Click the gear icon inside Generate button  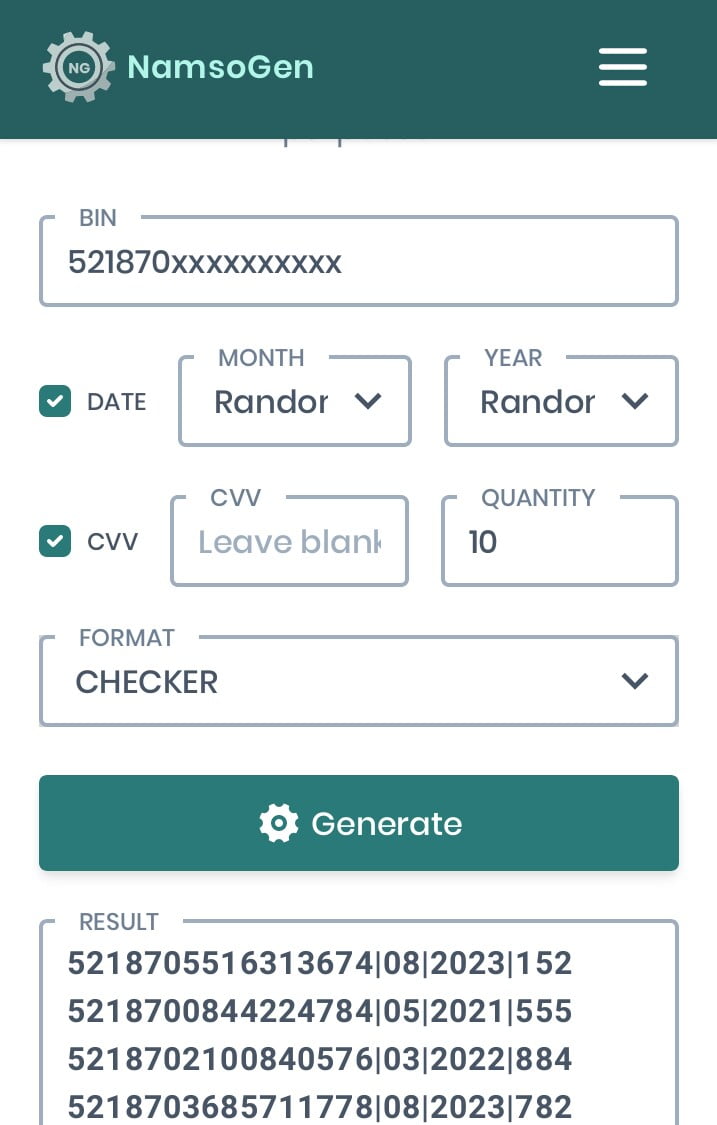click(277, 823)
